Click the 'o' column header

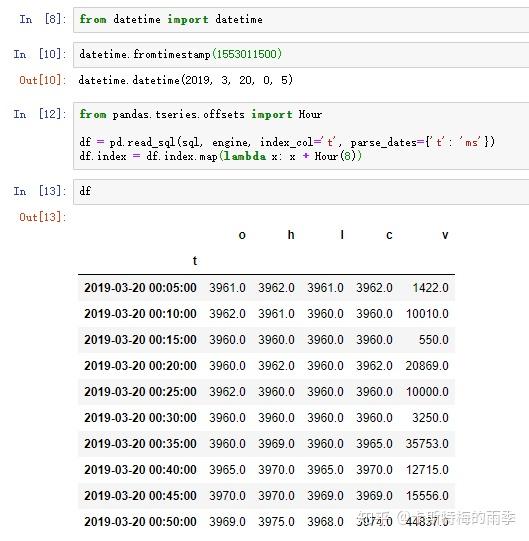[242, 235]
